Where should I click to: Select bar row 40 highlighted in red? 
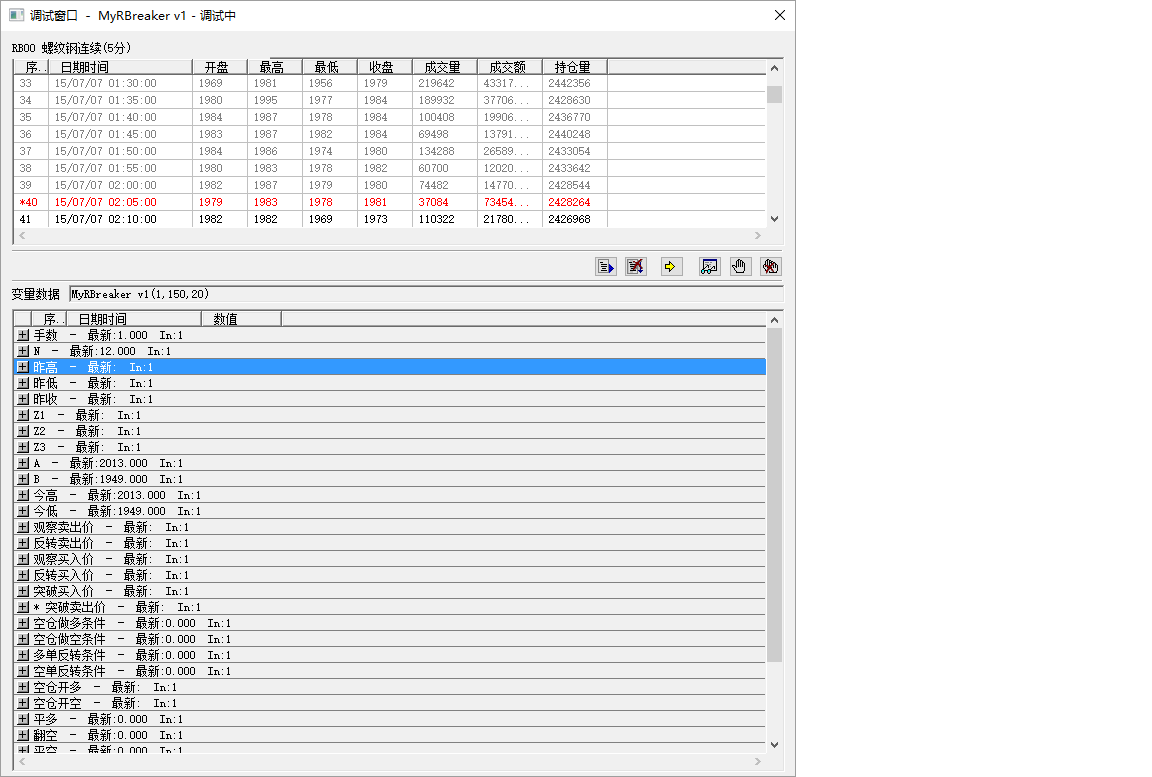click(x=300, y=202)
